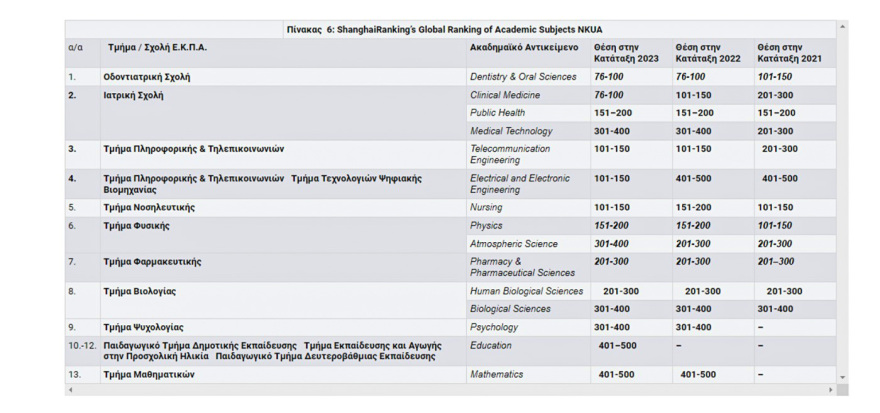Click the 'Telecommunication Engineering' subject cell
The image size is (880, 413).
[x=510, y=154]
